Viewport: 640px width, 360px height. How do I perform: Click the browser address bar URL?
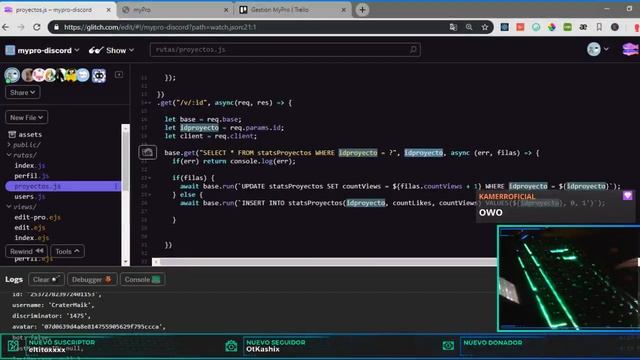[160, 27]
